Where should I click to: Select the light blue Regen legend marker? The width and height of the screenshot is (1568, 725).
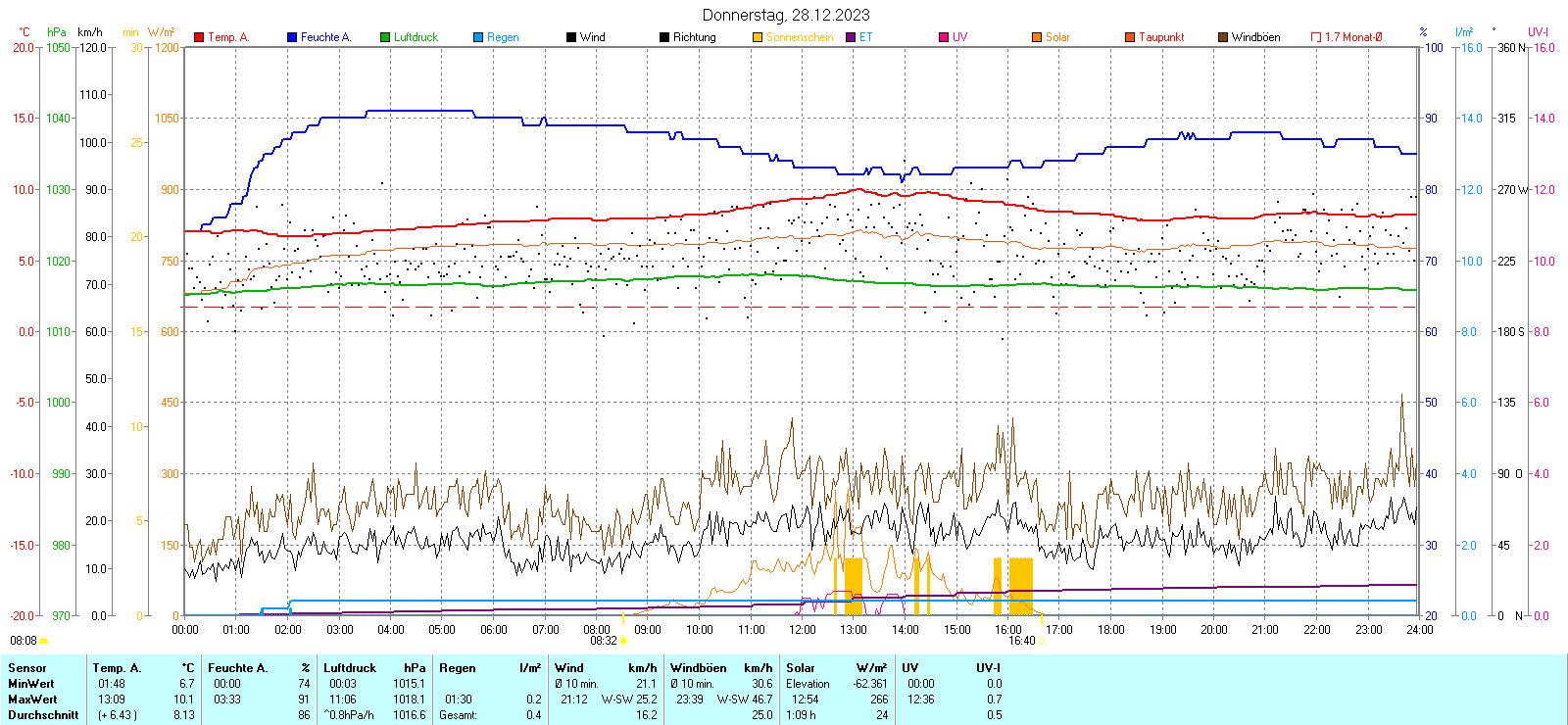[x=478, y=37]
